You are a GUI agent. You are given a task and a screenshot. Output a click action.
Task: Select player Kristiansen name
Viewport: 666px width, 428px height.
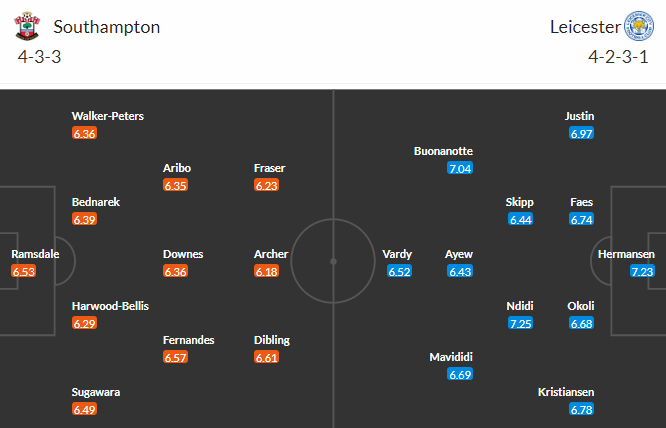click(566, 392)
